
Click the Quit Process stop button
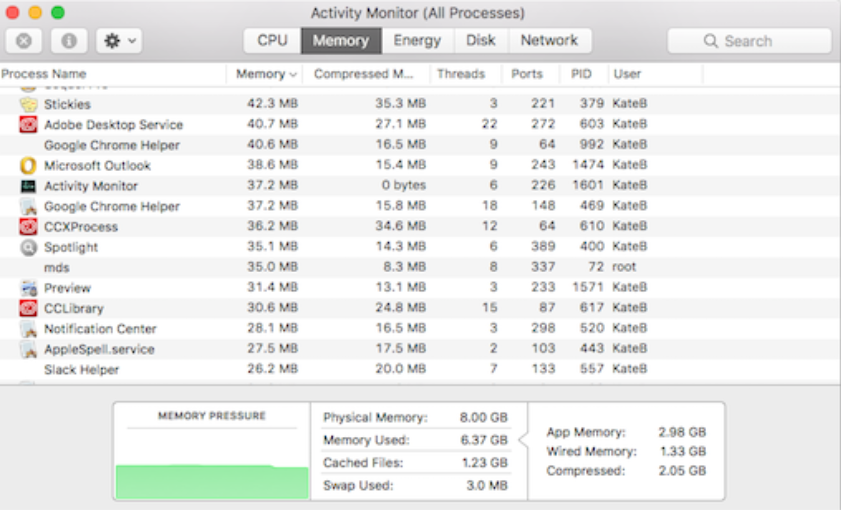24,41
